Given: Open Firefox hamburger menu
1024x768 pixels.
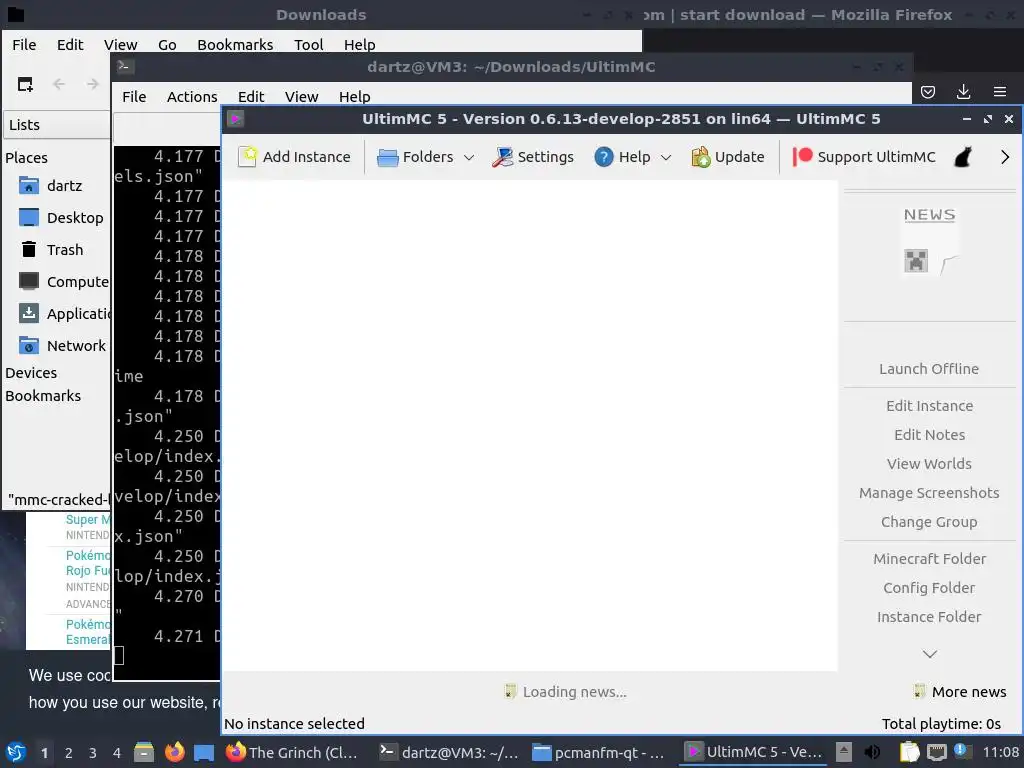Looking at the screenshot, I should pyautogui.click(x=1000, y=92).
